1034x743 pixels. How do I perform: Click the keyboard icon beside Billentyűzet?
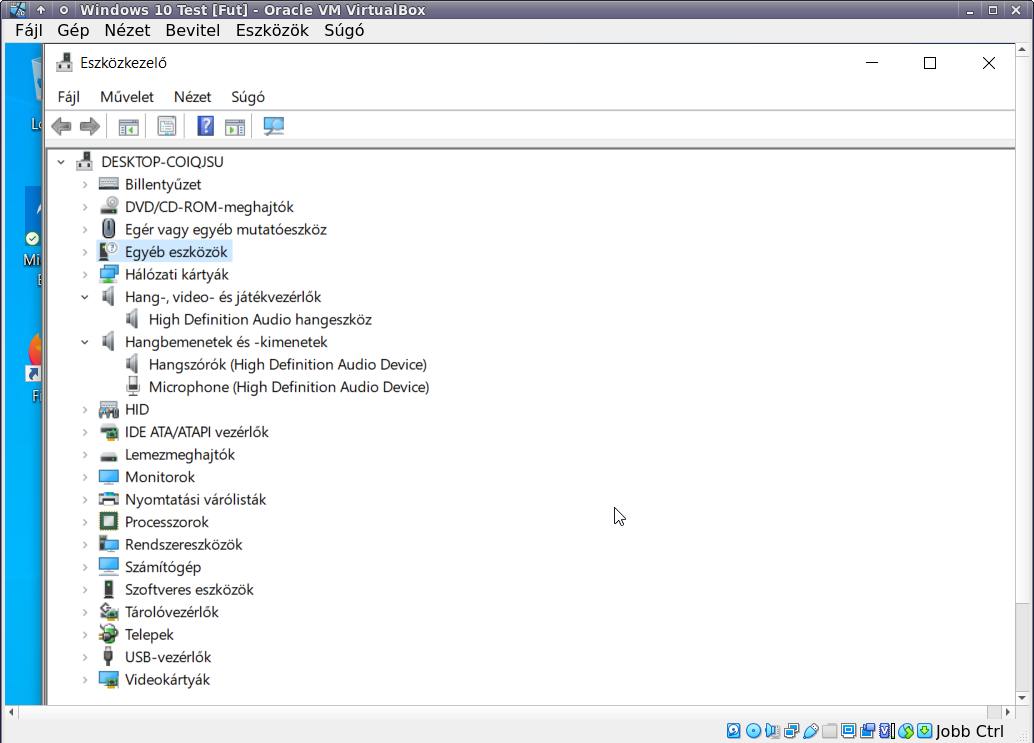pos(109,184)
